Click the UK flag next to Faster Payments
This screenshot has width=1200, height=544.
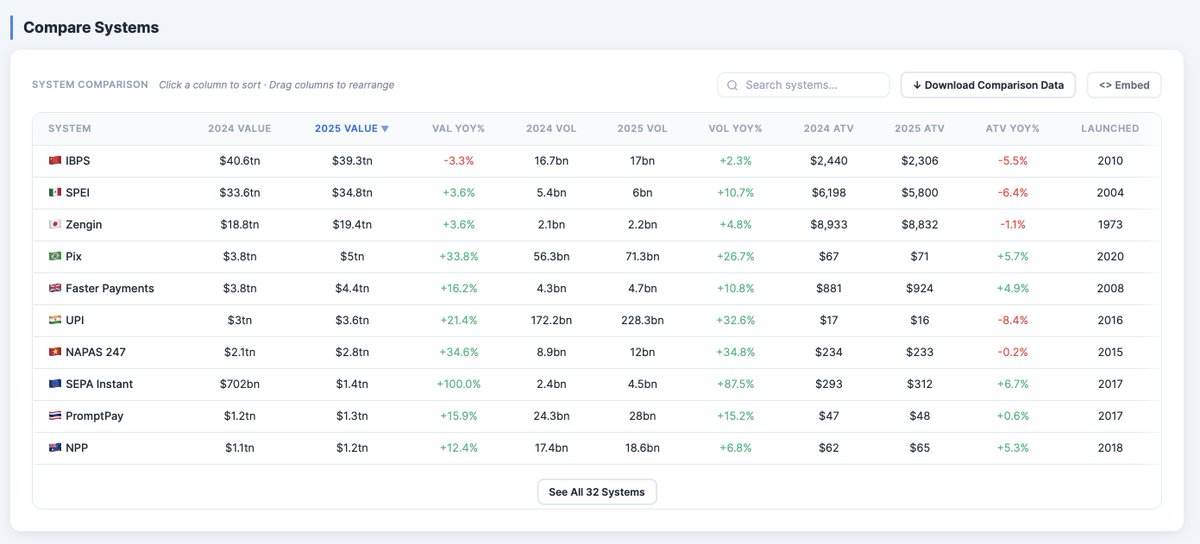(x=55, y=289)
